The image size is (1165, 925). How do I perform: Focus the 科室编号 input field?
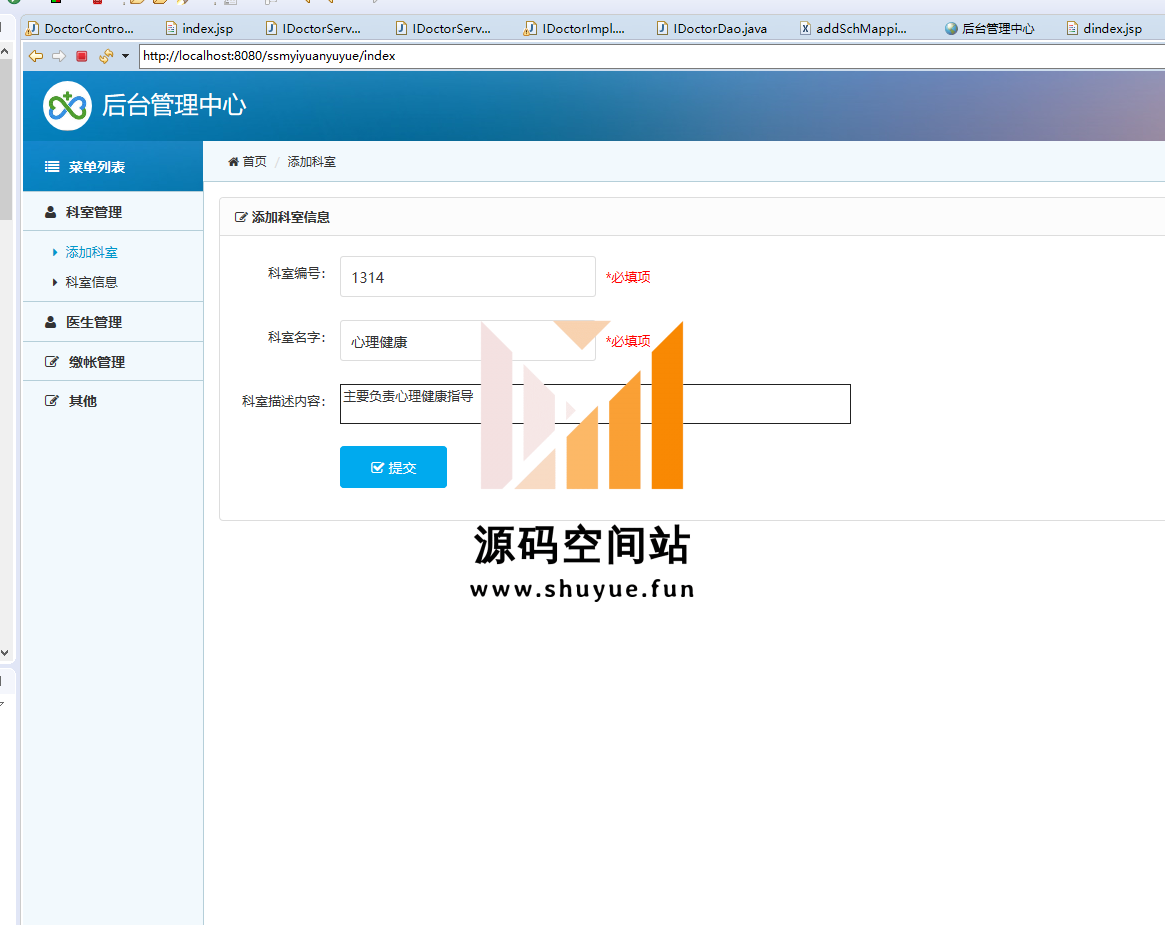[467, 276]
